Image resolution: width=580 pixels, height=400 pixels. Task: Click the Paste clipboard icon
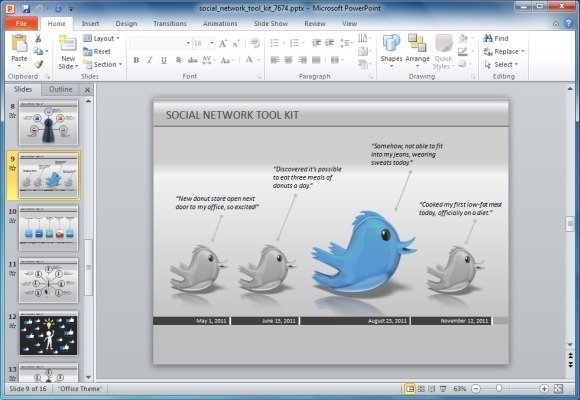pos(19,43)
